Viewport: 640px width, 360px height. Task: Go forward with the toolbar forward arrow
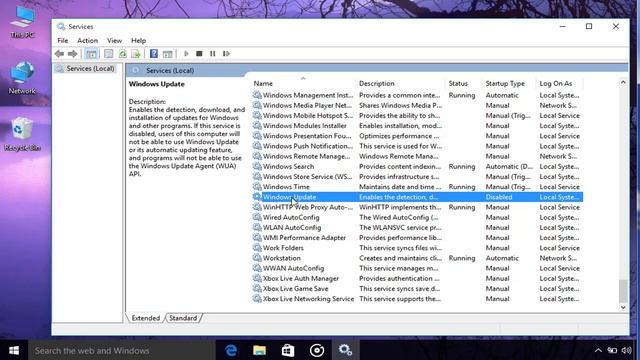[73, 54]
